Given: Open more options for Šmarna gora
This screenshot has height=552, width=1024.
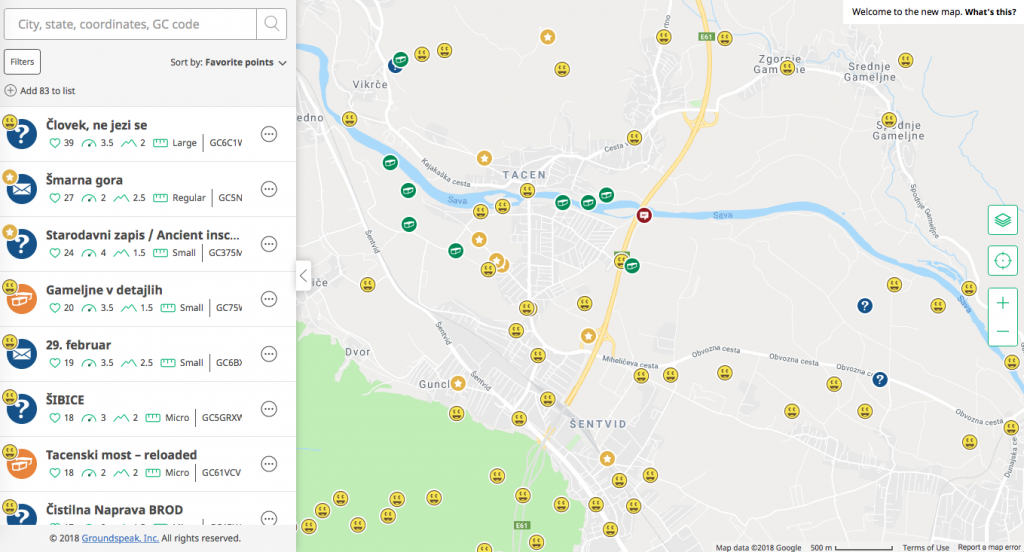Looking at the screenshot, I should 268,189.
